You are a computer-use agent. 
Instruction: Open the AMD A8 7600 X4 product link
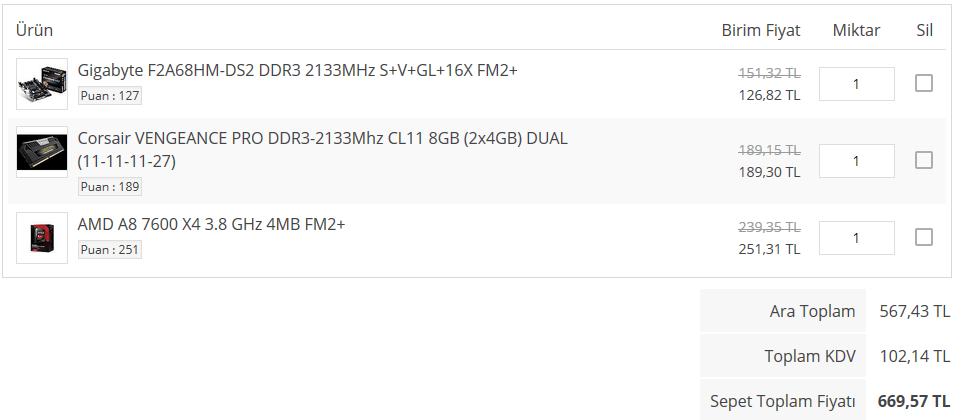point(211,224)
